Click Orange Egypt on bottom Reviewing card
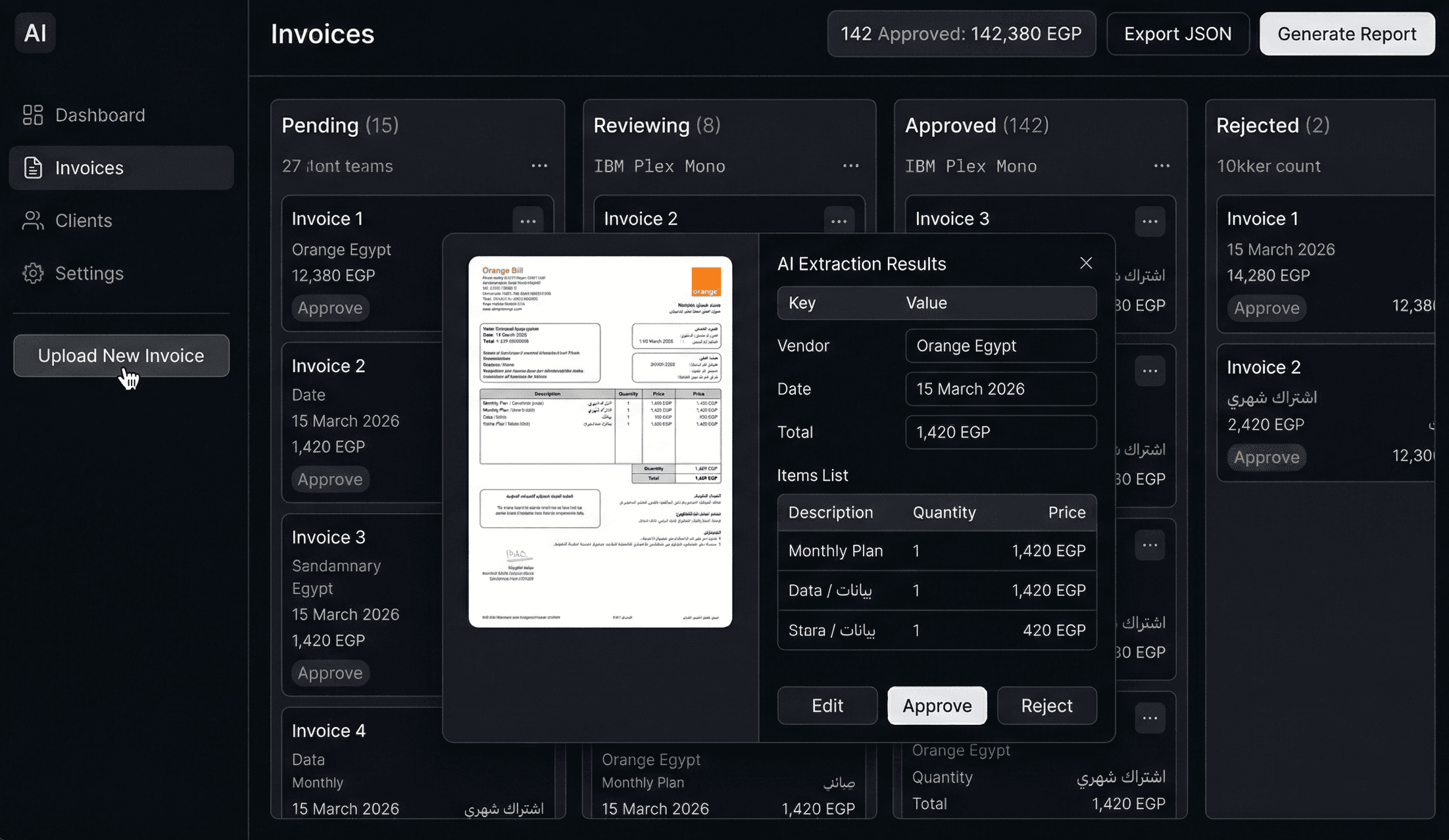 coord(651,760)
